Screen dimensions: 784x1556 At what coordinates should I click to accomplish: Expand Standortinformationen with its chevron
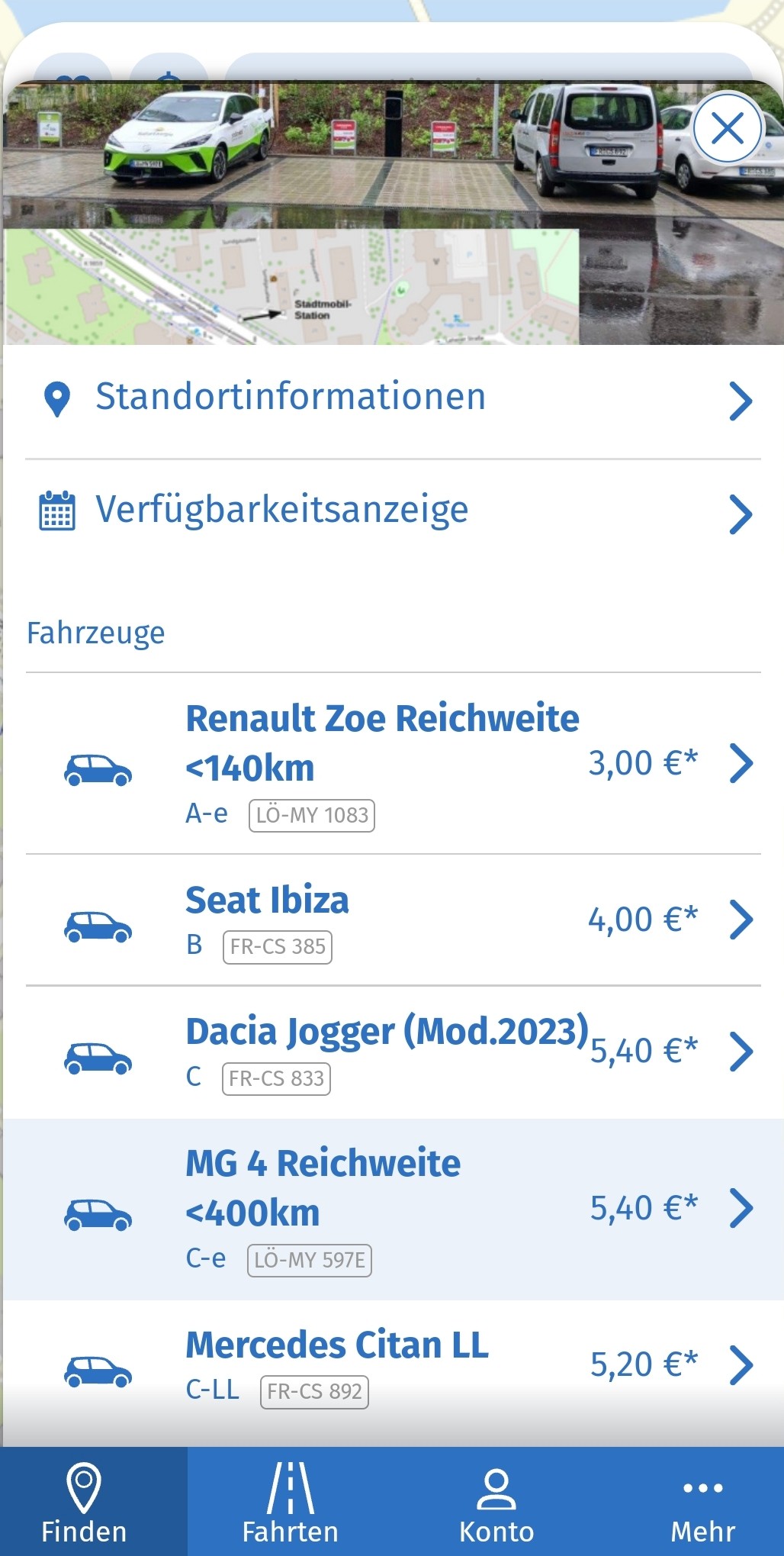click(x=740, y=401)
